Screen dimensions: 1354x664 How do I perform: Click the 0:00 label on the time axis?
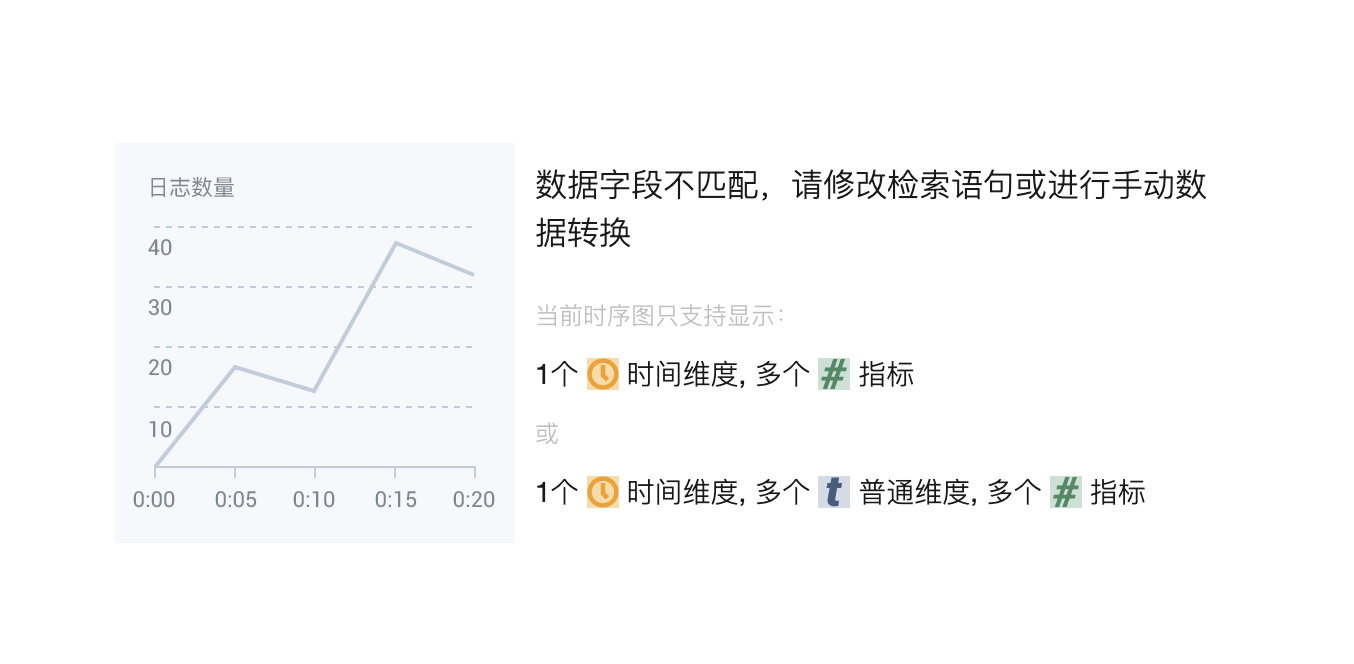coord(154,499)
